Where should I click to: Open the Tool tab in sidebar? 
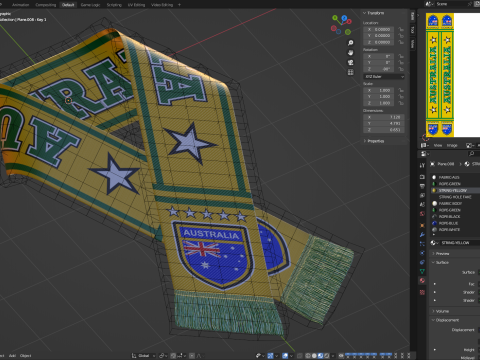(413, 30)
